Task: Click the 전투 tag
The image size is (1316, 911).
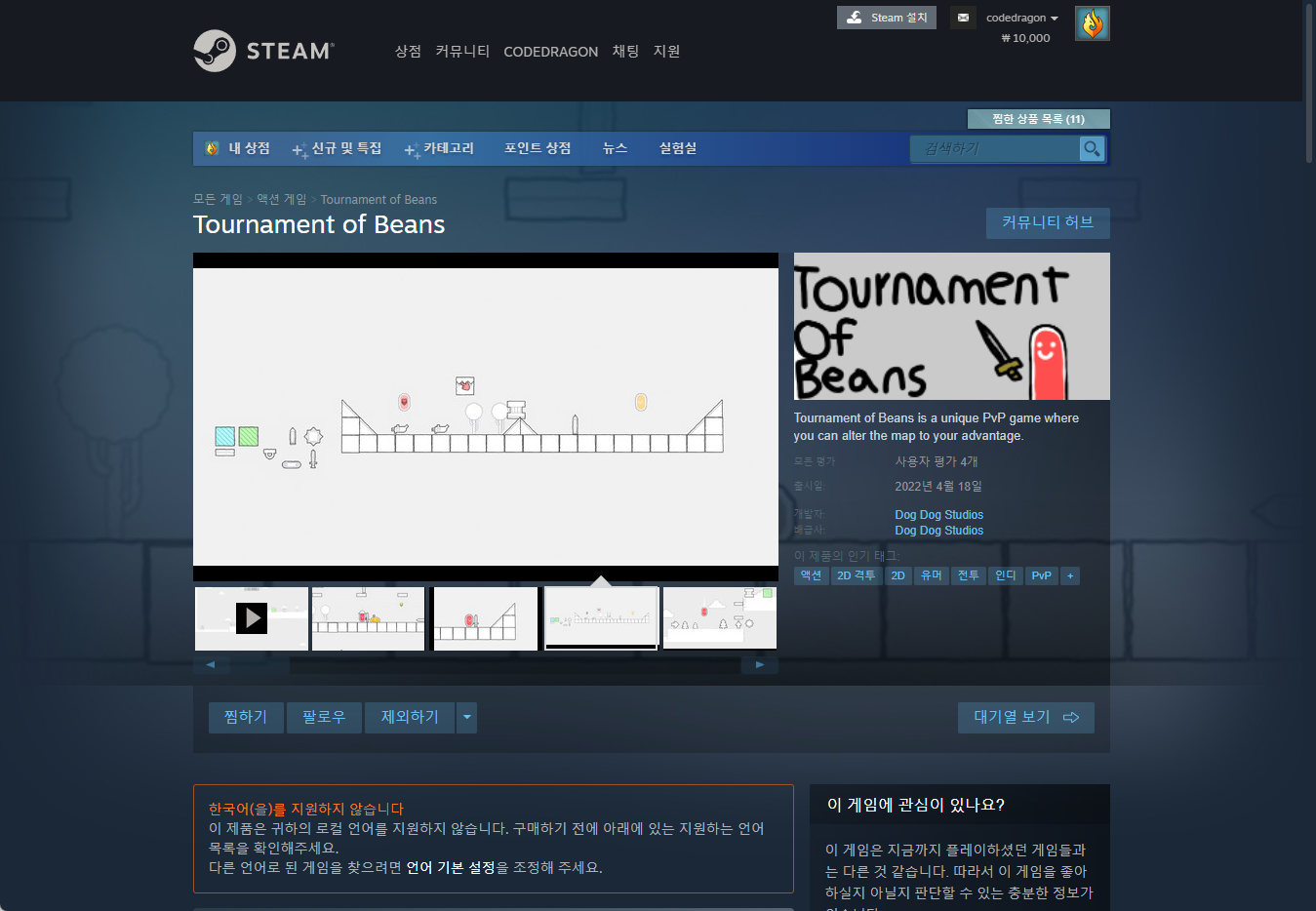Action: tap(969, 575)
